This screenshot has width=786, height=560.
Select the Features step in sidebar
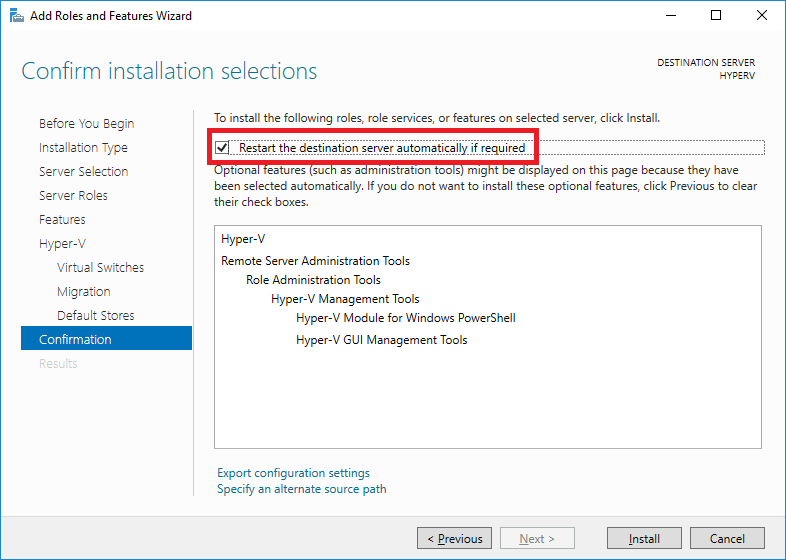[62, 220]
